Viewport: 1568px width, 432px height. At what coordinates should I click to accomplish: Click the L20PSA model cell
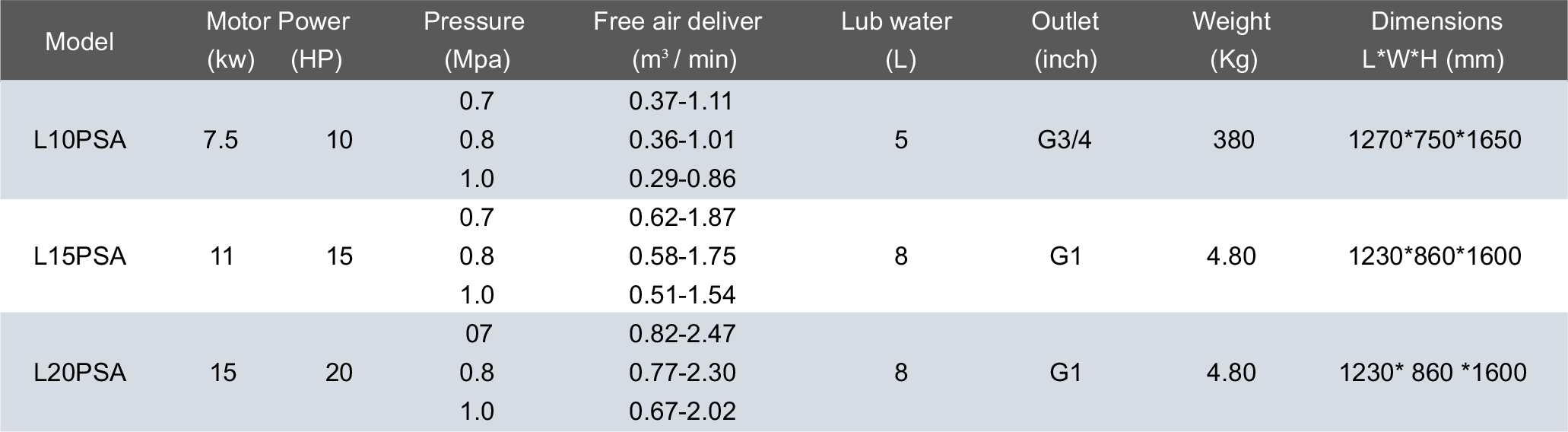tap(80, 373)
